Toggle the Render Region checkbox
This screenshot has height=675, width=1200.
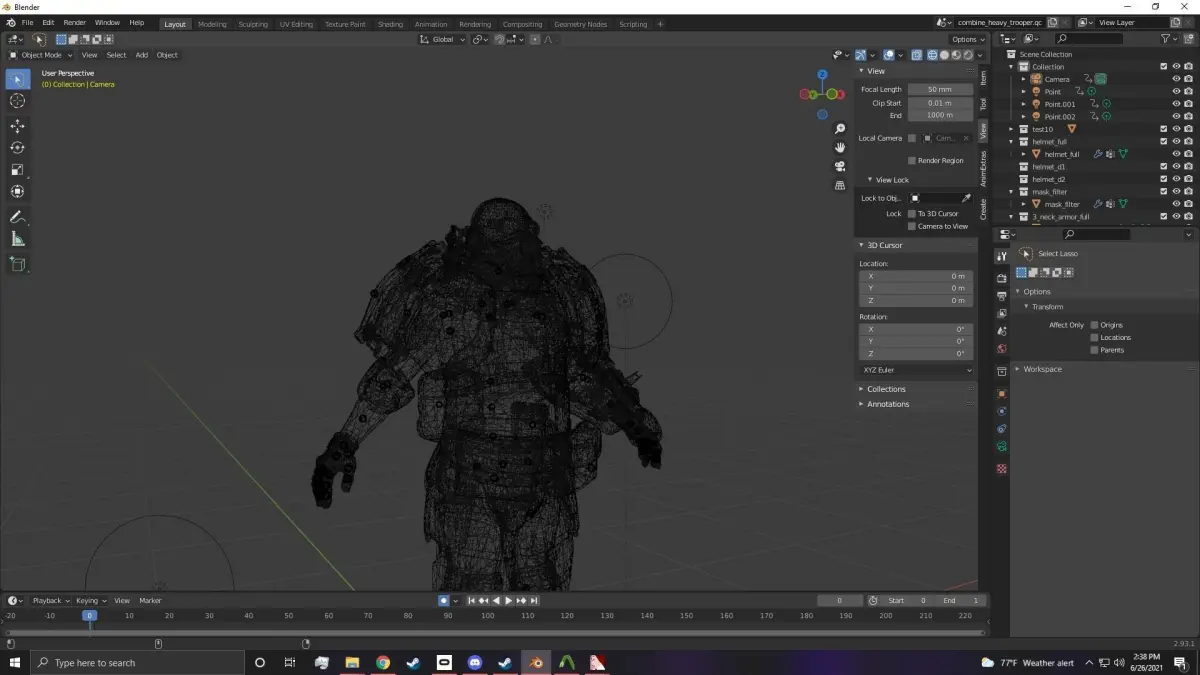[912, 160]
